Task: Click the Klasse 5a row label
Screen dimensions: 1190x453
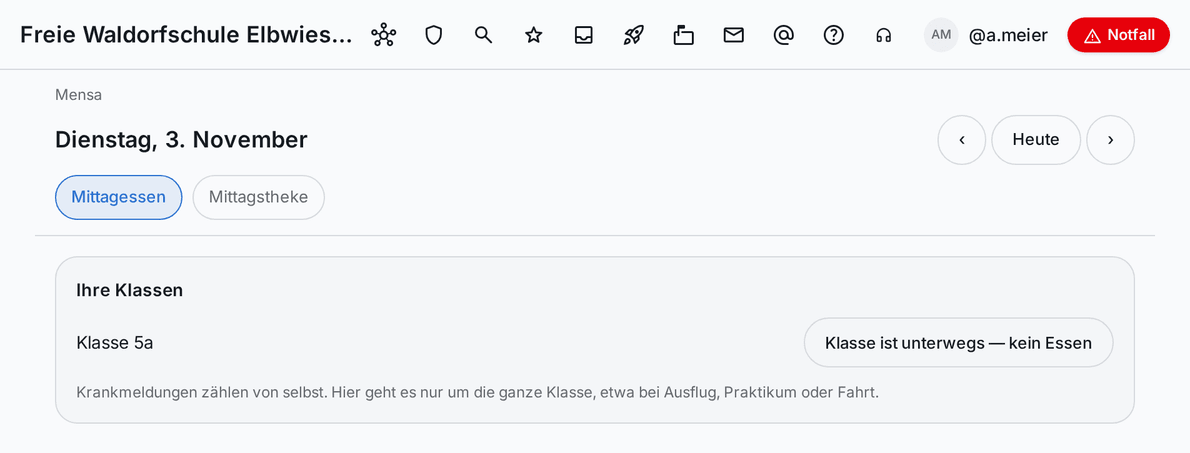Action: [115, 343]
